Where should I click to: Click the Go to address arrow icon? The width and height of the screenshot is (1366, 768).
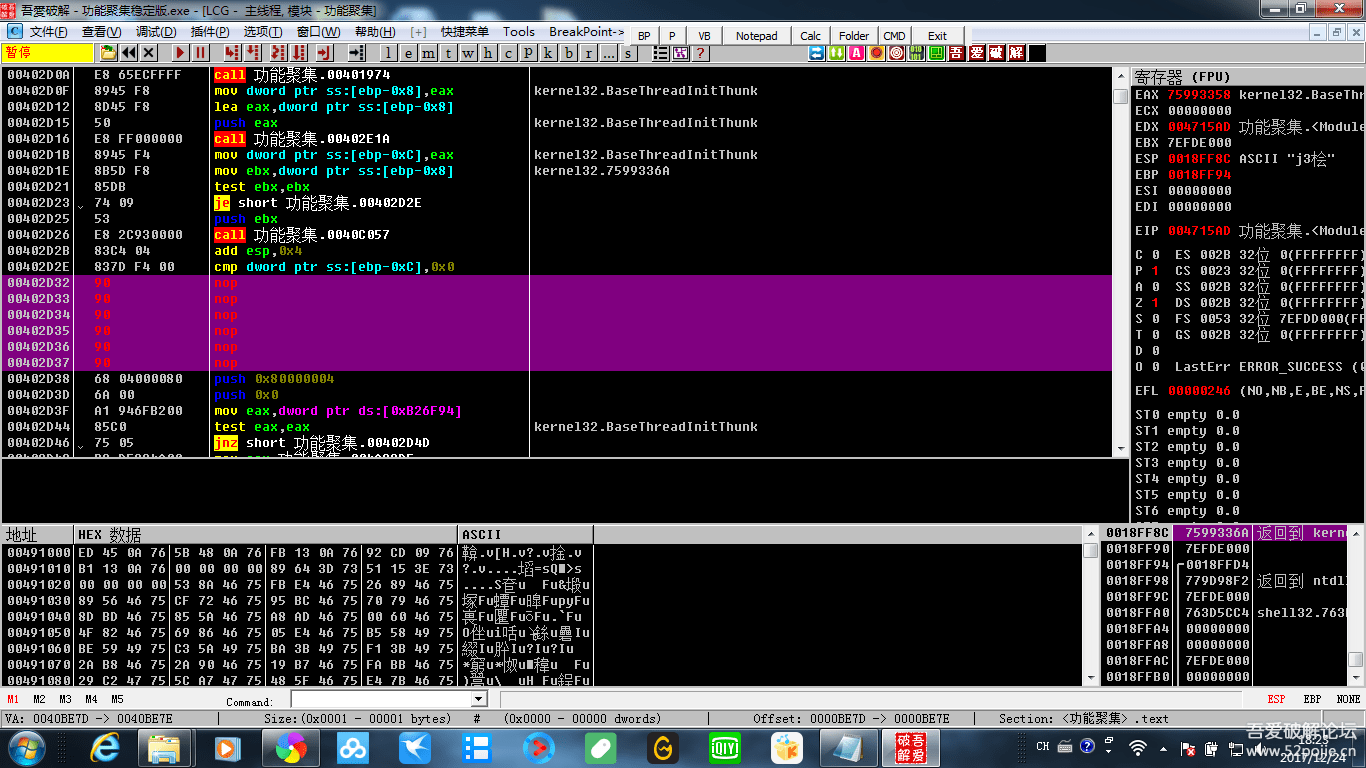coord(356,53)
